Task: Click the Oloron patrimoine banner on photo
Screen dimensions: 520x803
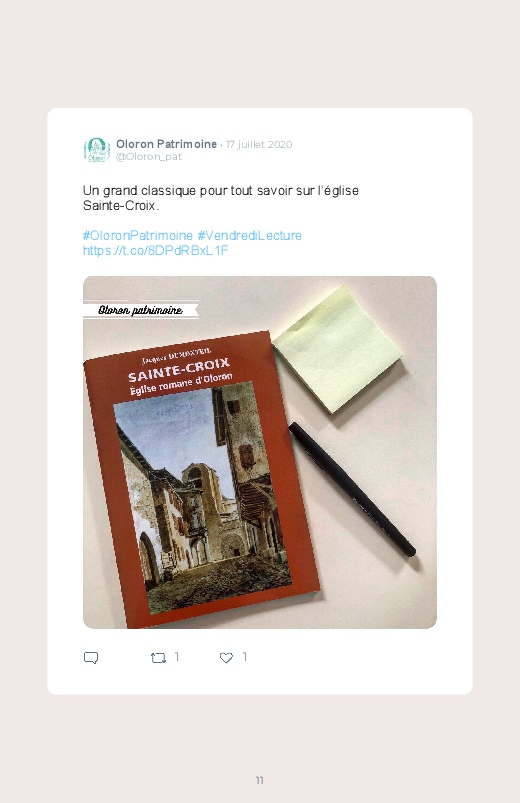Action: 140,310
